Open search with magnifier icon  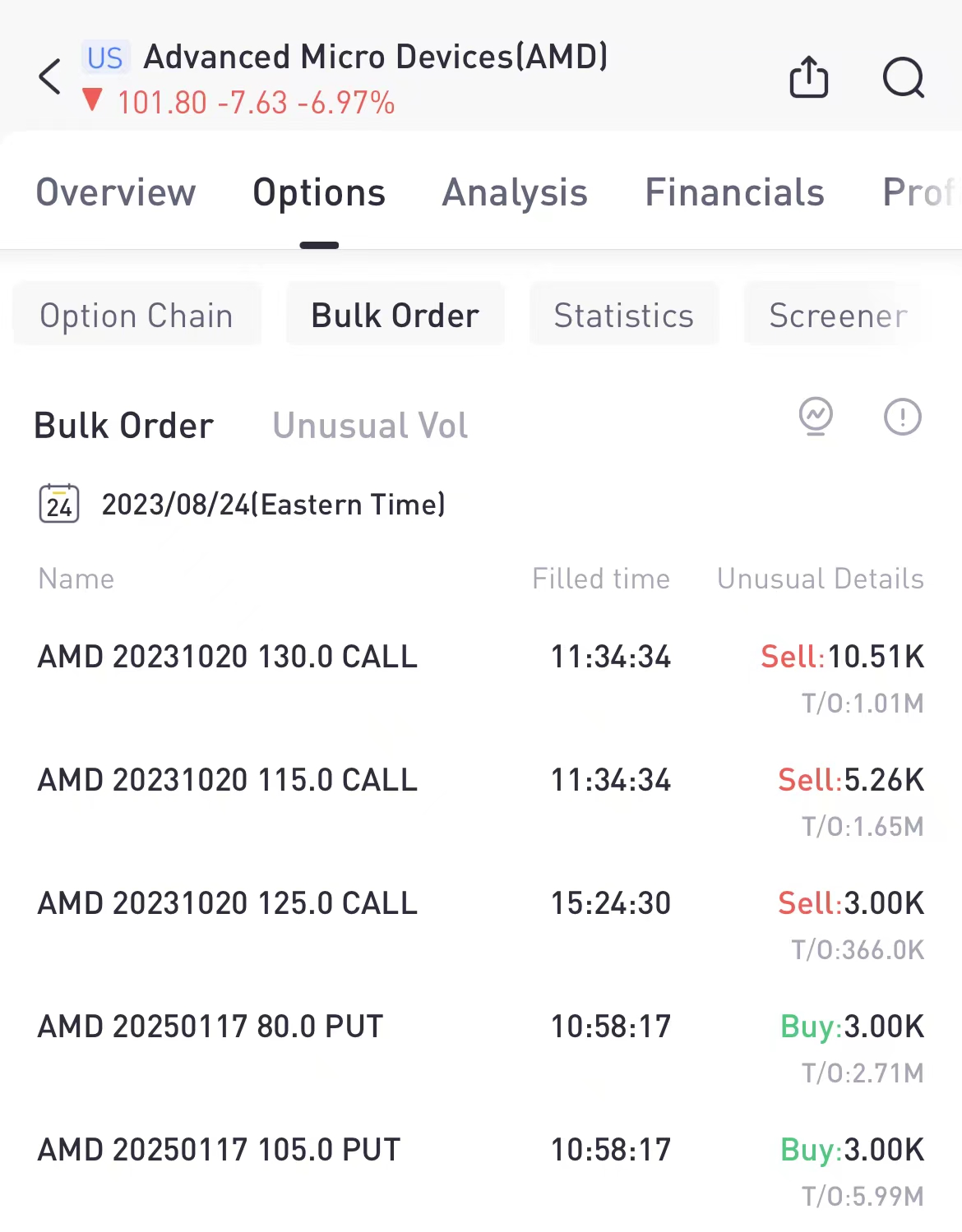click(x=903, y=78)
